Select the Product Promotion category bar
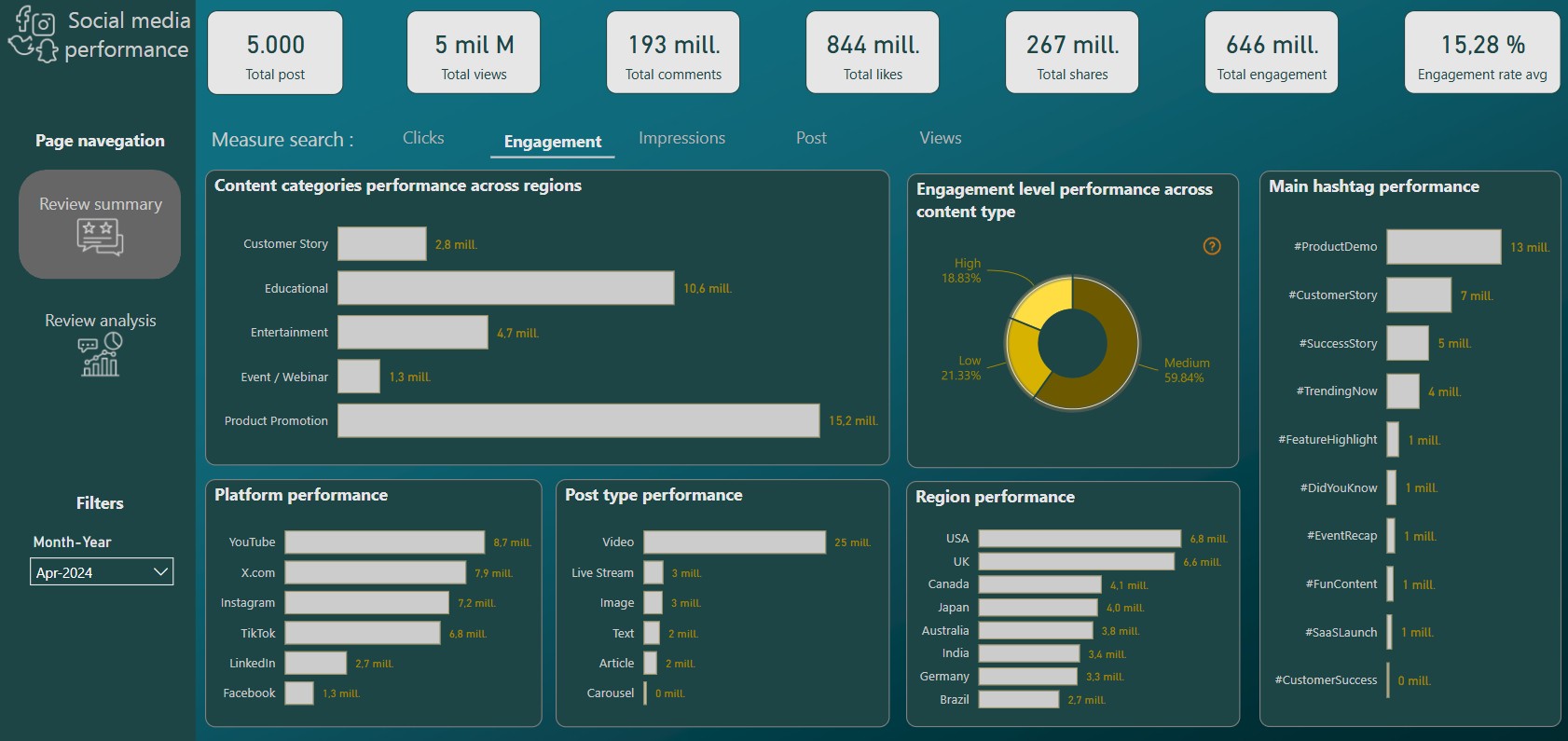This screenshot has height=741, width=1568. [x=578, y=420]
